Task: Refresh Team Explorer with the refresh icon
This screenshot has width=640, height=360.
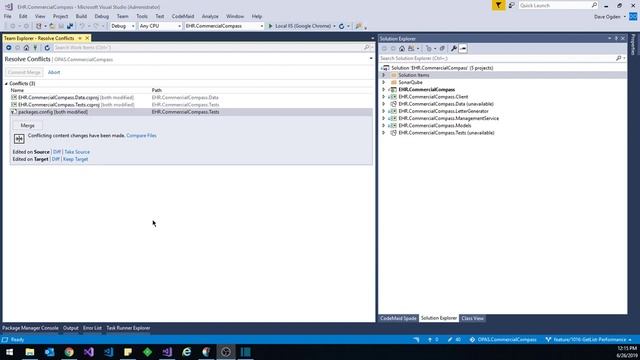Action: coord(47,48)
